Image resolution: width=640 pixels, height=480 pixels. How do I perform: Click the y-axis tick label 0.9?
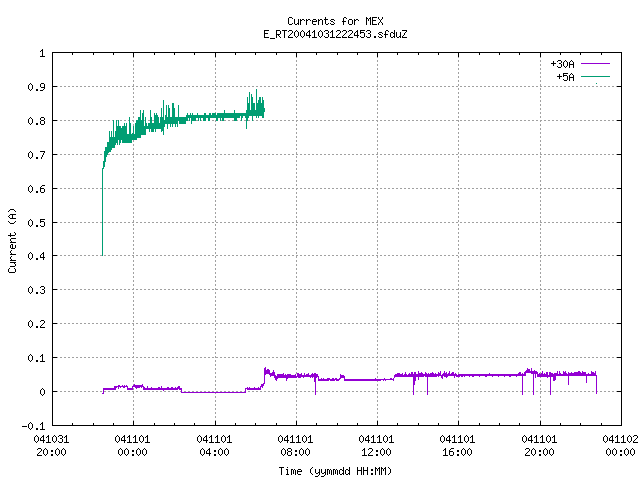(36, 87)
